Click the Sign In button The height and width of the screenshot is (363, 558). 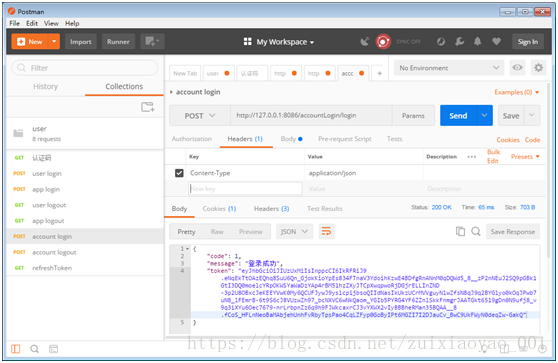coord(528,42)
